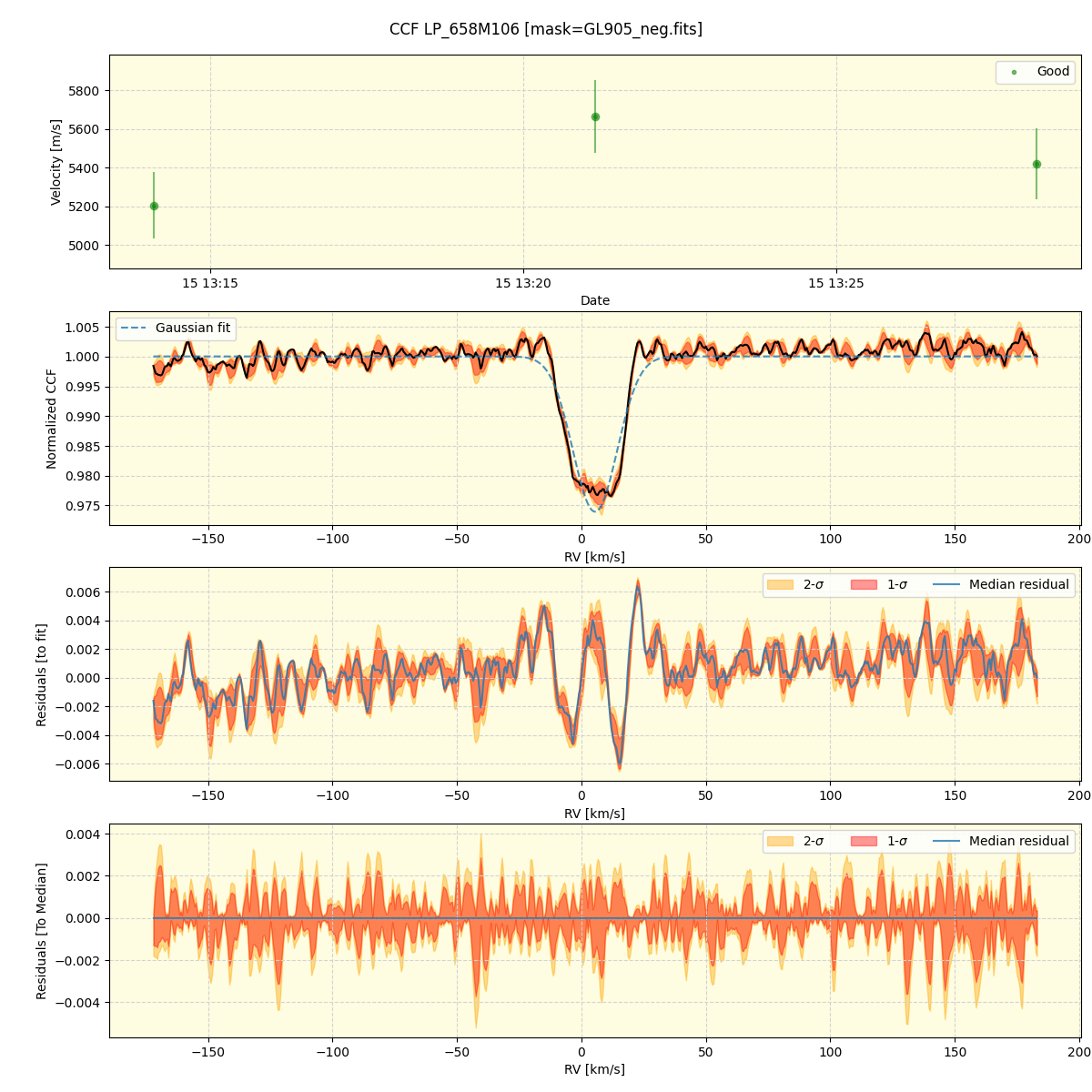Click the −0.004 tick on residuals-to-median axis

(78, 1003)
